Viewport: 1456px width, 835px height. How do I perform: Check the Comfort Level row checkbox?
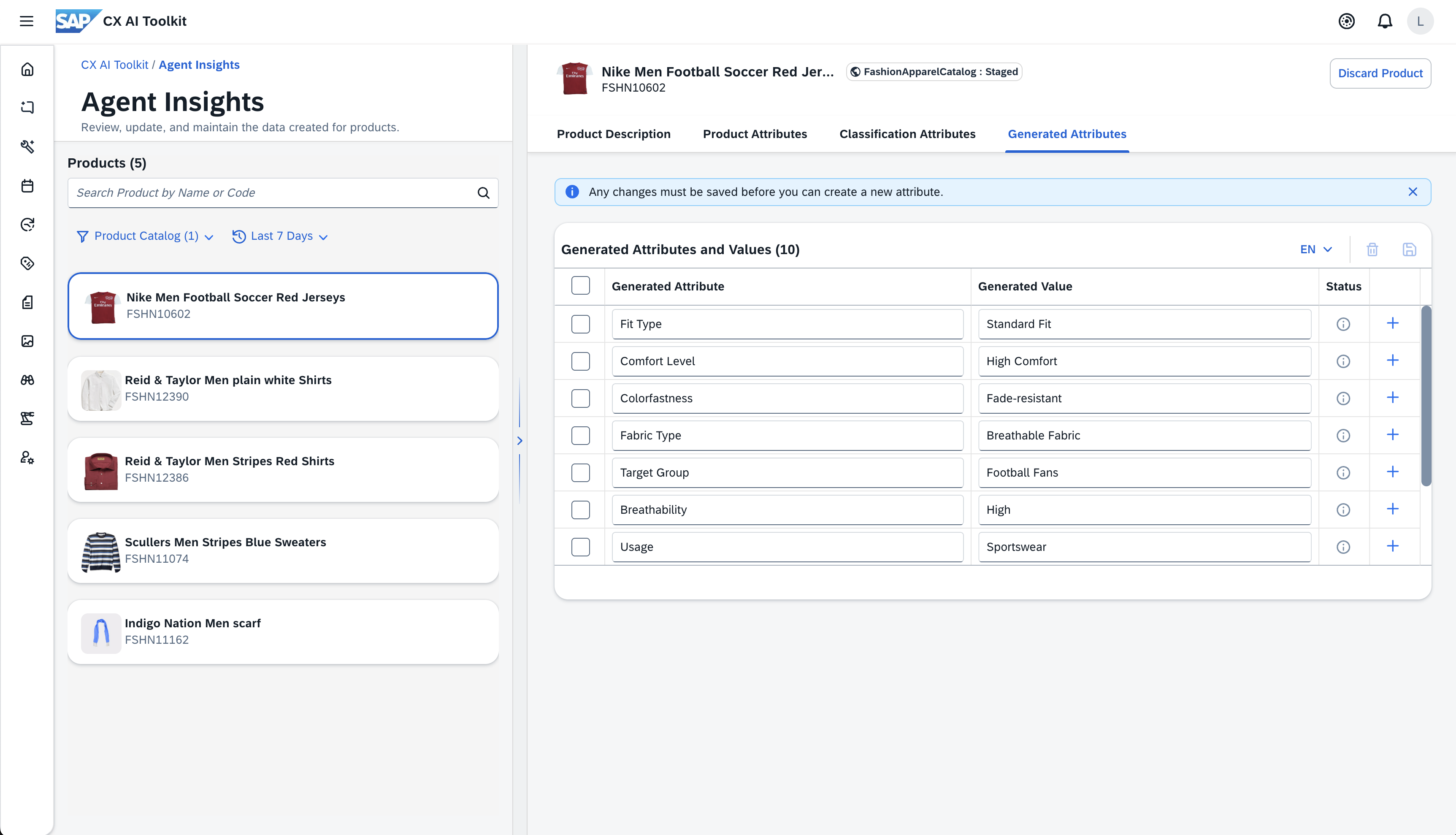click(580, 361)
